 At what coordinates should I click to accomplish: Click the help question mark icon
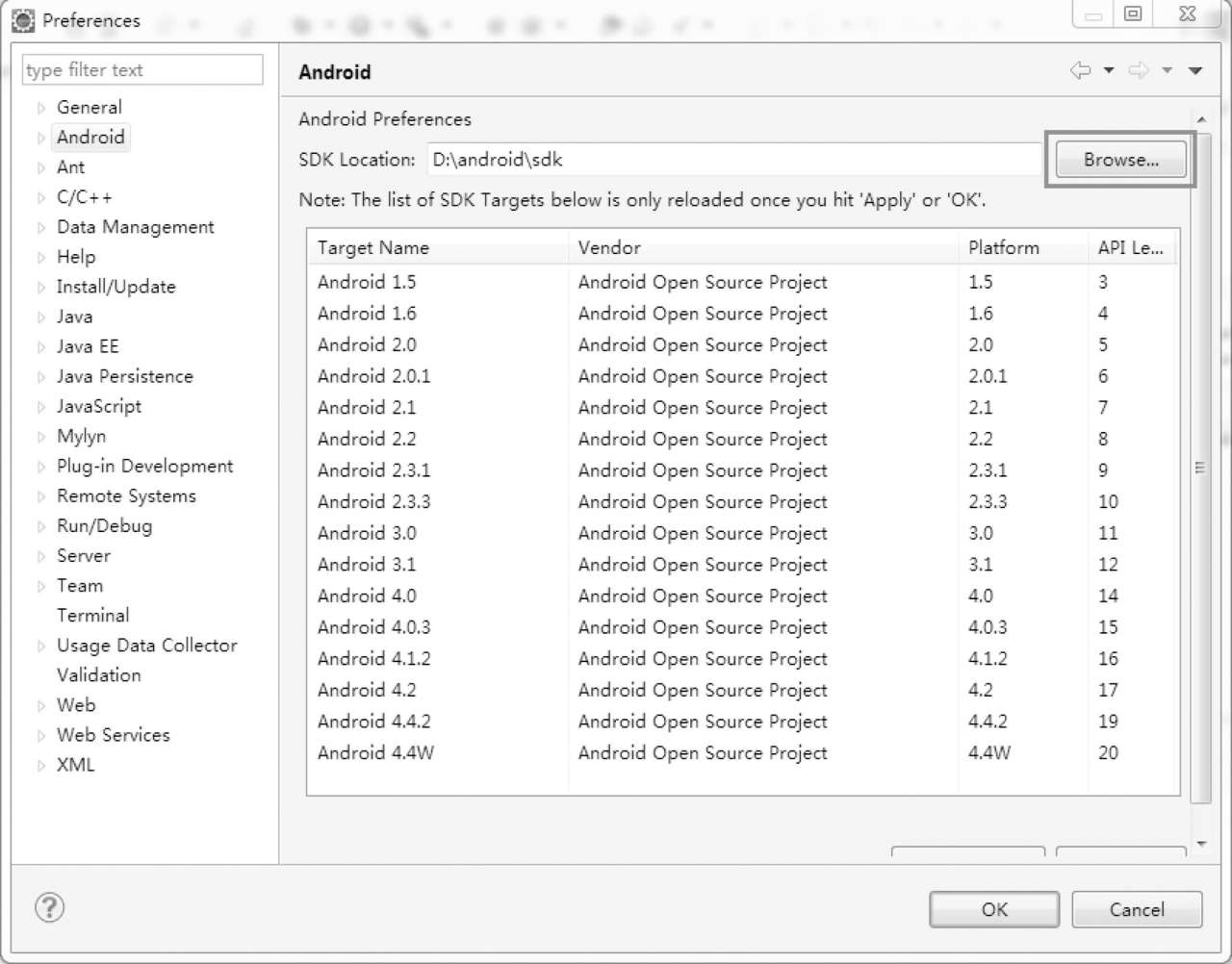(x=49, y=907)
